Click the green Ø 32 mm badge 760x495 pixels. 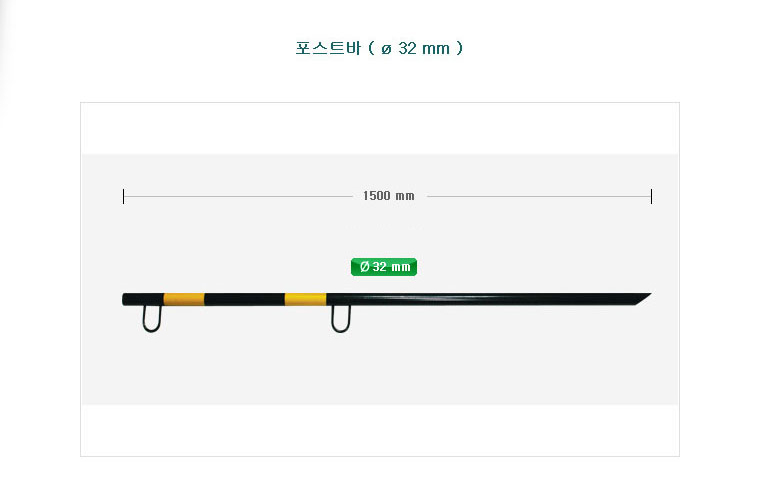coord(384,267)
